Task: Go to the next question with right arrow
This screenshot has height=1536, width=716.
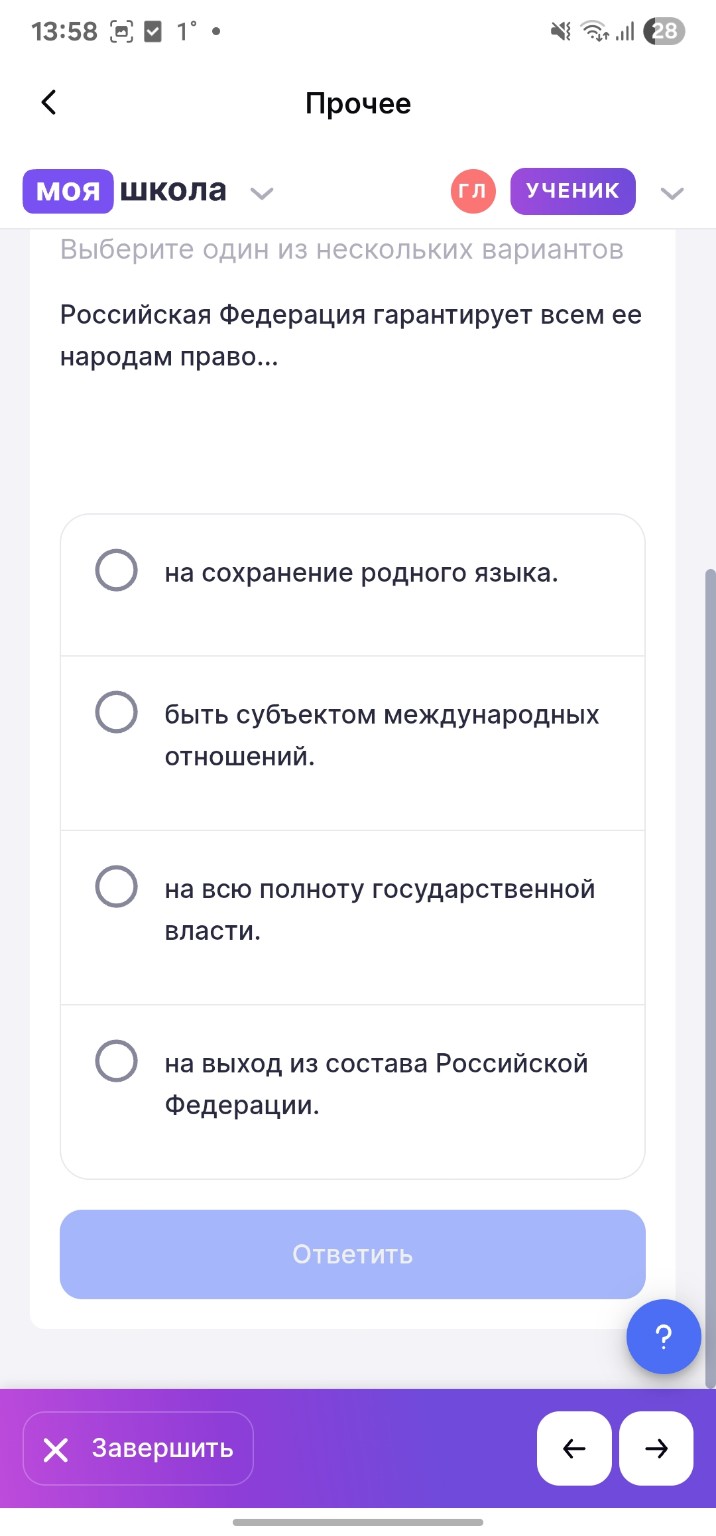Action: [655, 1448]
